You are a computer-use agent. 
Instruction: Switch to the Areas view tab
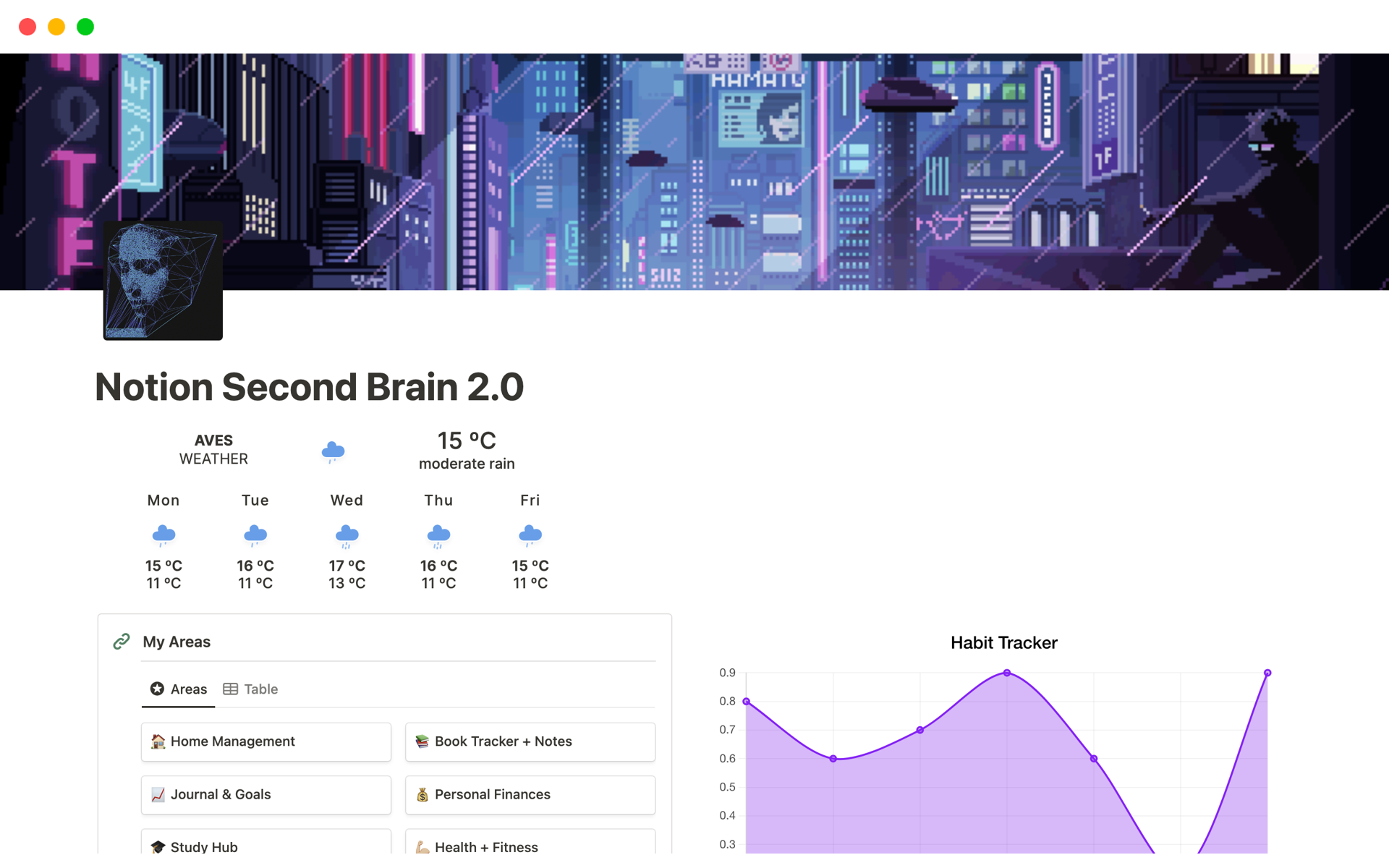(x=179, y=689)
